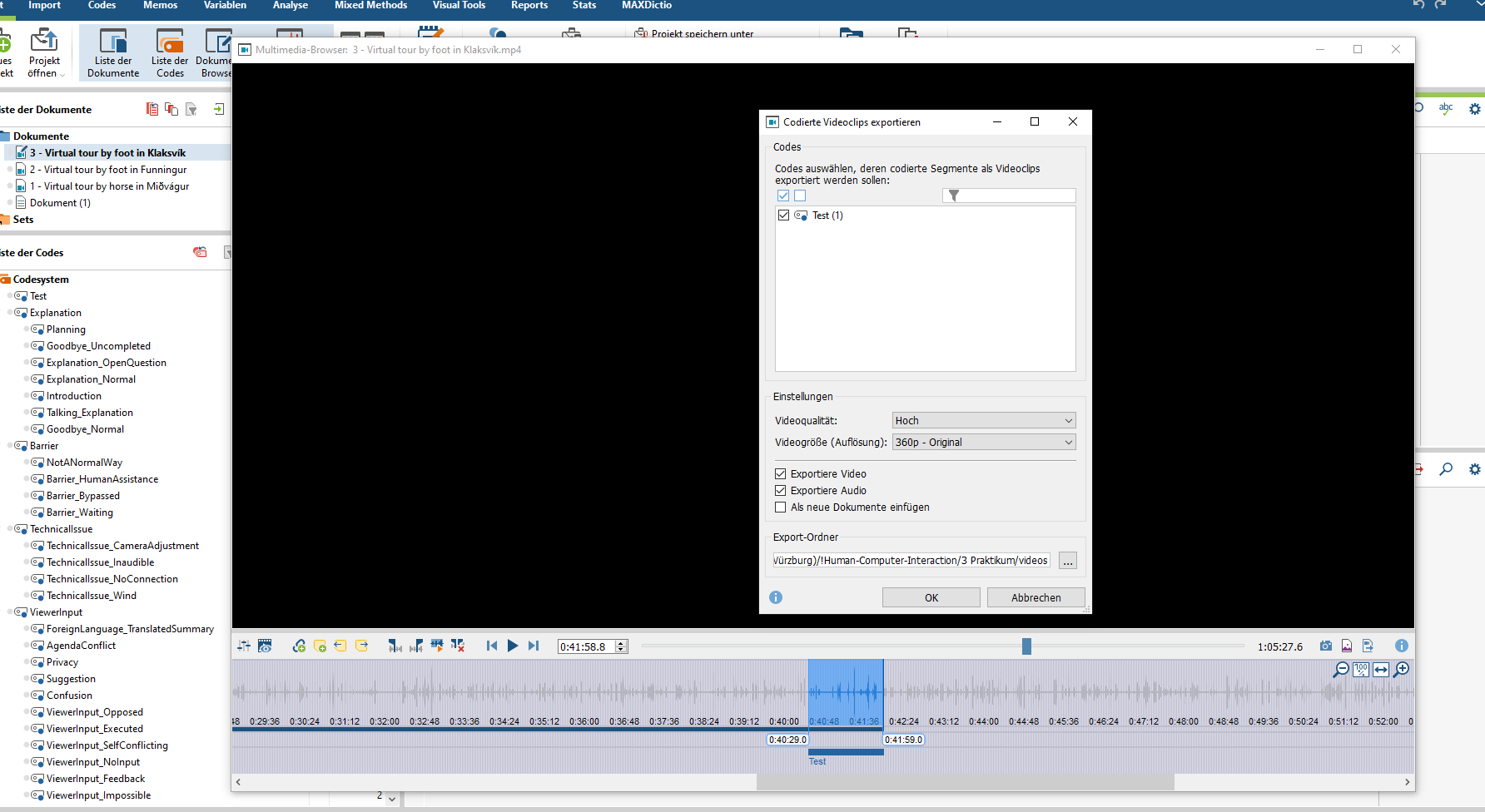Set clip start marker icon
The width and height of the screenshot is (1485, 812).
click(395, 646)
